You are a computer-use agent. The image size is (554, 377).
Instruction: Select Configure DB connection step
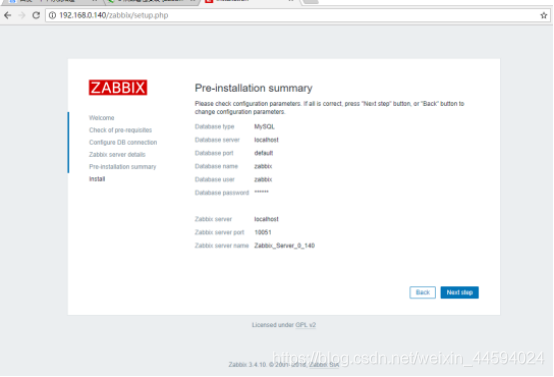coord(123,142)
